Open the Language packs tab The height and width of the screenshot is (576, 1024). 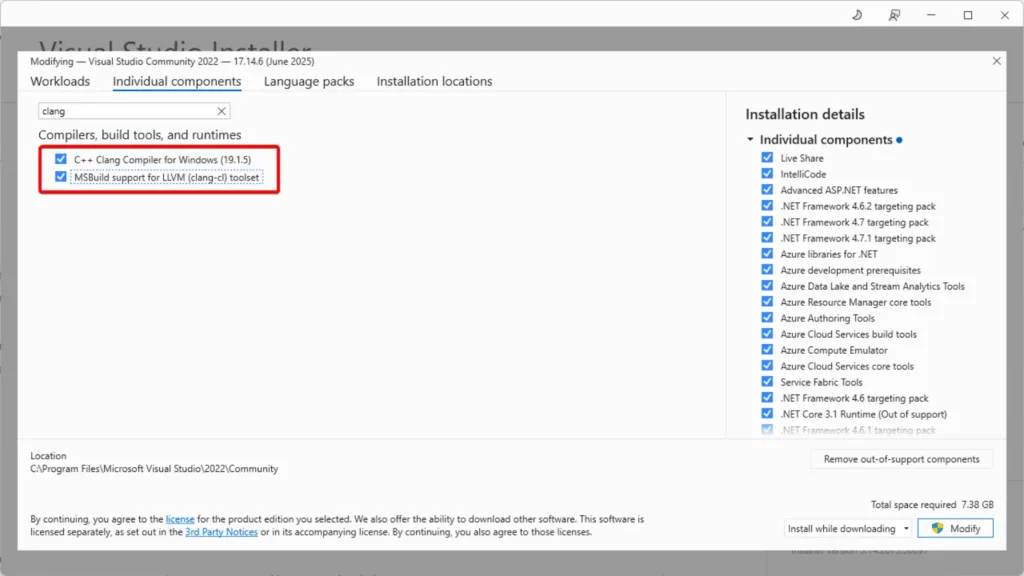tap(309, 81)
